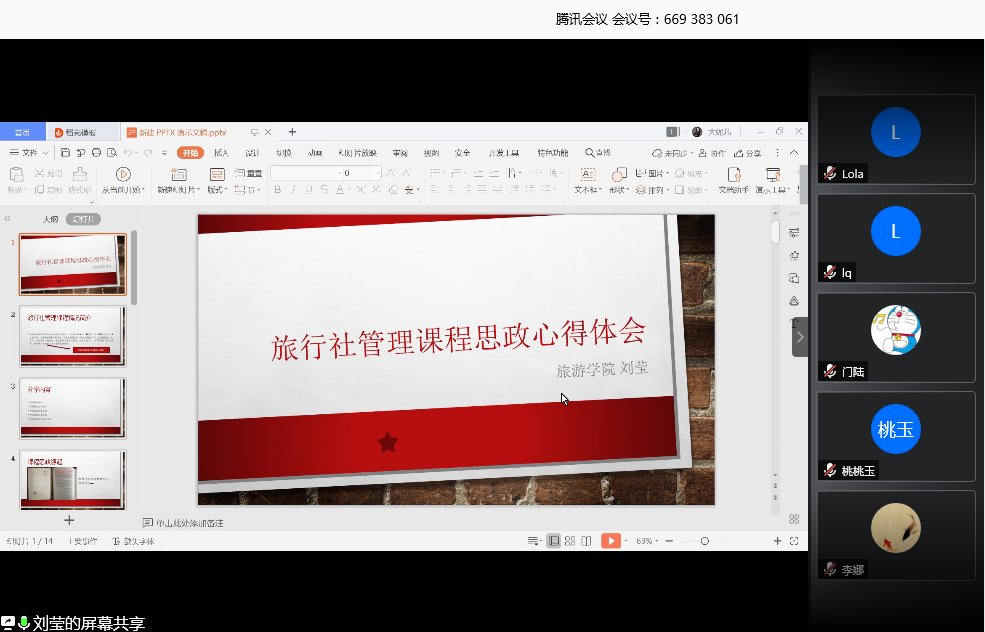The width and height of the screenshot is (985, 632).
Task: Switch to the 稻壳模板 tab
Action: pyautogui.click(x=82, y=132)
